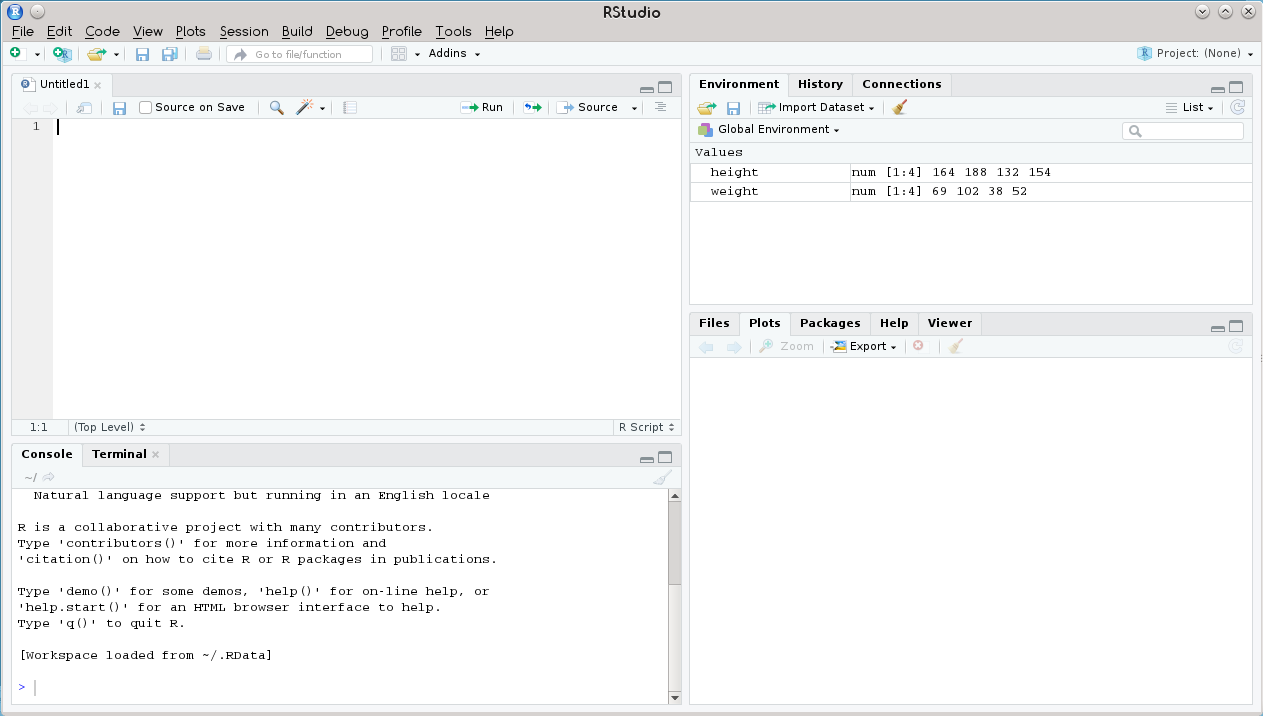The width and height of the screenshot is (1263, 716).
Task: Click the Run button
Action: [482, 108]
